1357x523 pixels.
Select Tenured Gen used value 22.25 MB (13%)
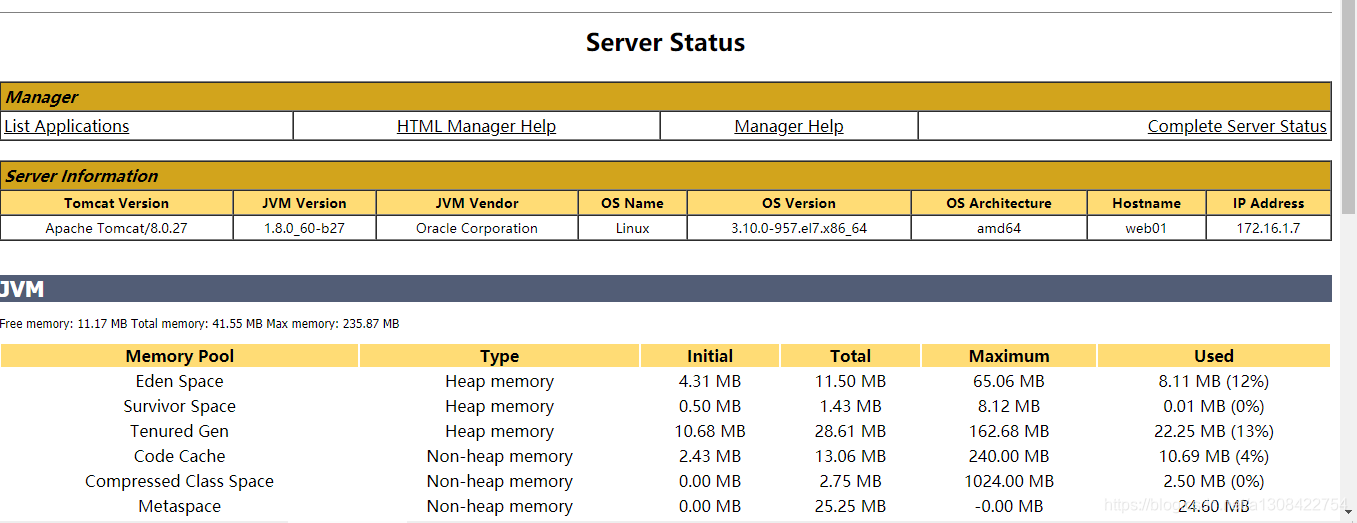(x=1214, y=431)
